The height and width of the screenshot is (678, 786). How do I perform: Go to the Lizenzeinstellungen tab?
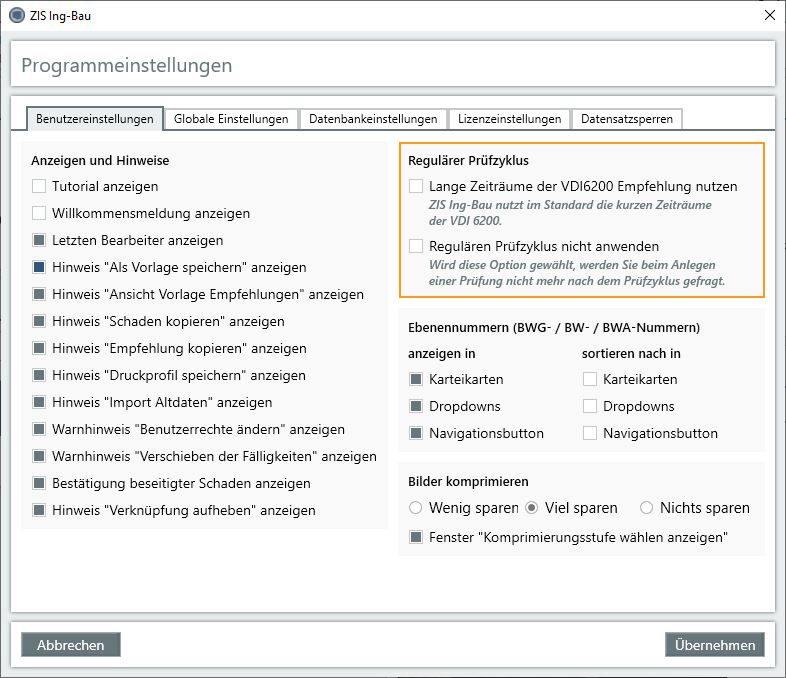509,119
